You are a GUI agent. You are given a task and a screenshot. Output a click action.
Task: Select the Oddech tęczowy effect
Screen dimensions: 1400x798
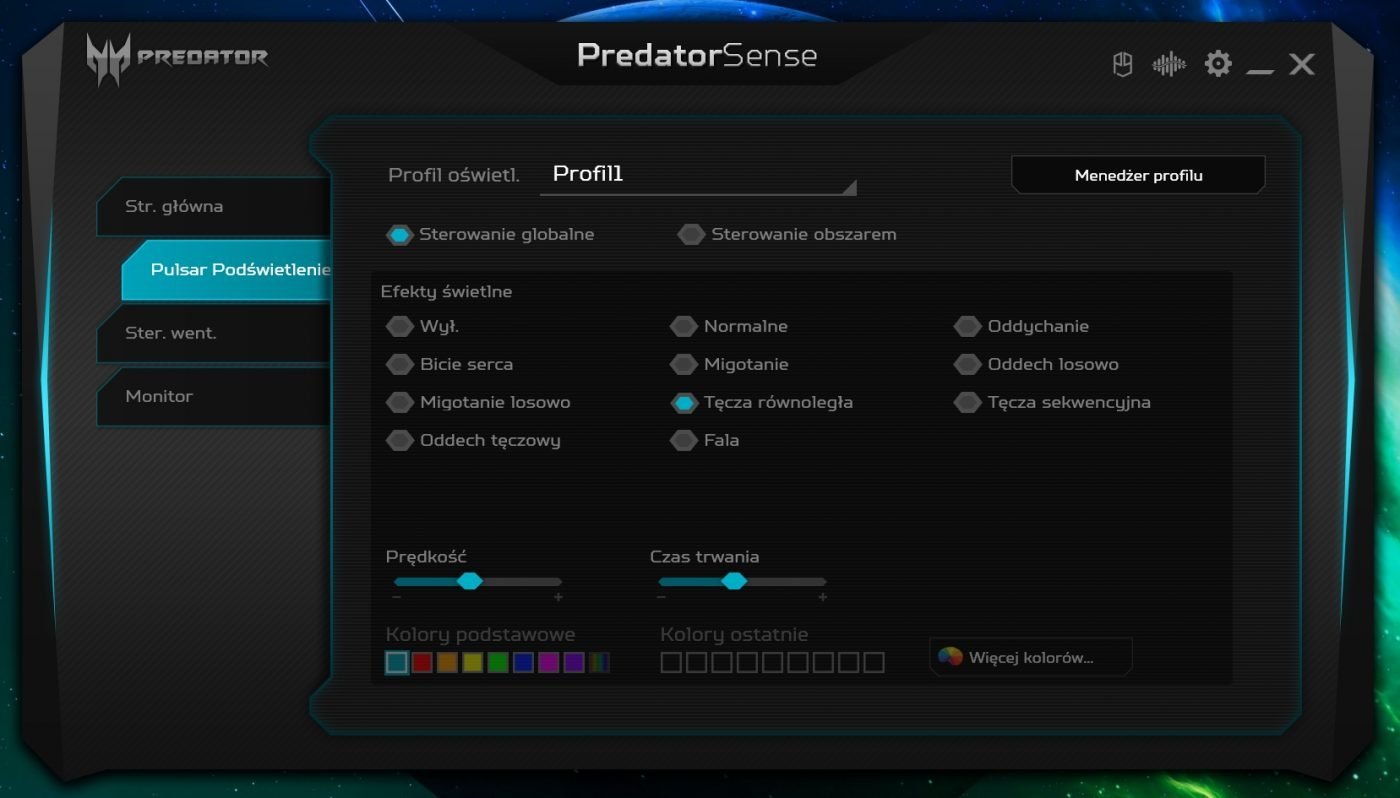[474, 441]
